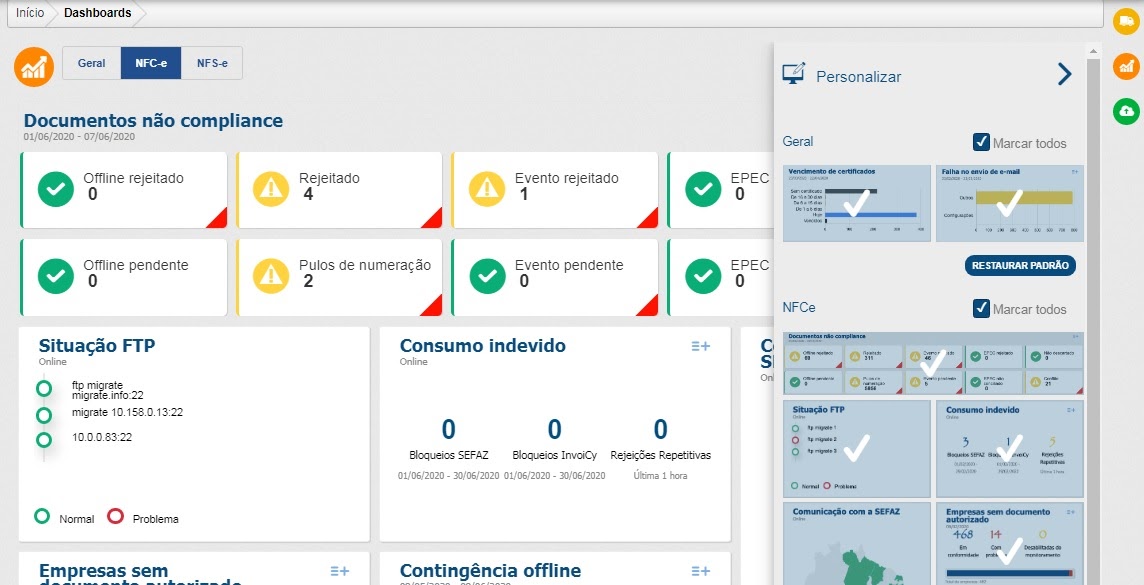
Task: Open the Pulos de numeração card
Action: [340, 274]
